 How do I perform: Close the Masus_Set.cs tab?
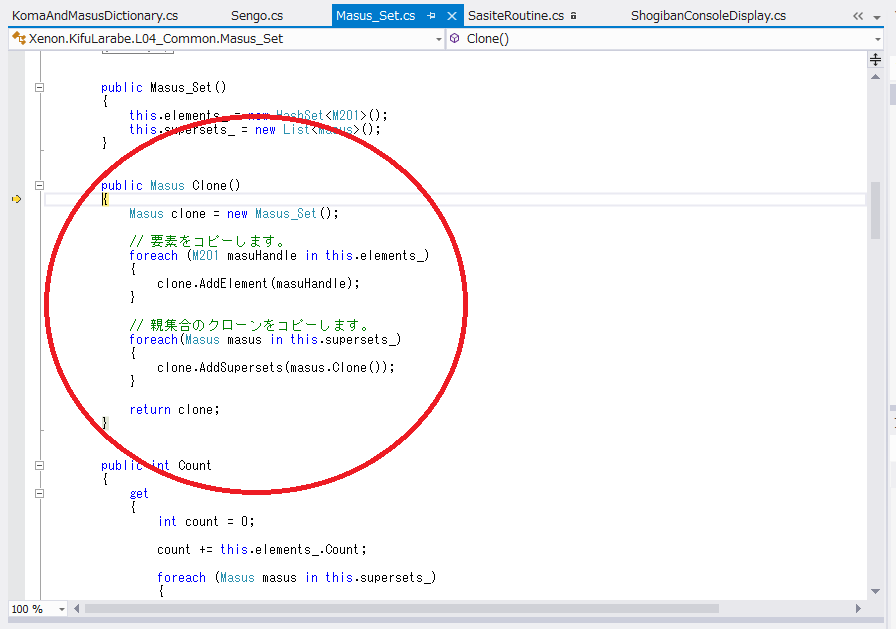[451, 16]
